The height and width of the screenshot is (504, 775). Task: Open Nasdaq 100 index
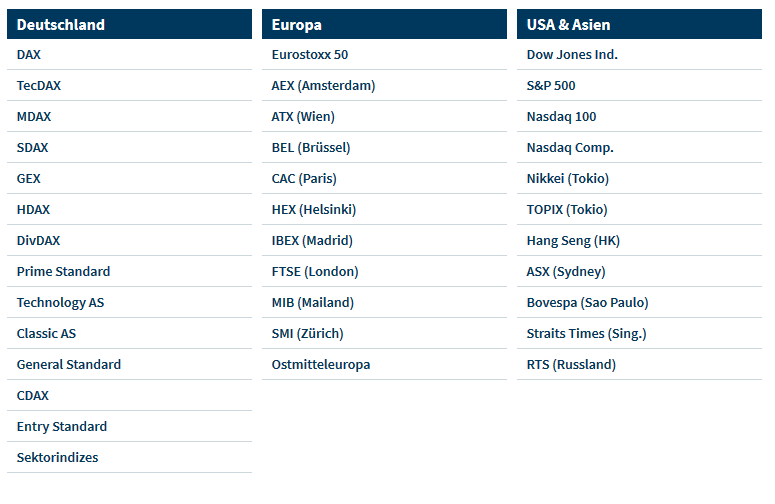click(561, 117)
